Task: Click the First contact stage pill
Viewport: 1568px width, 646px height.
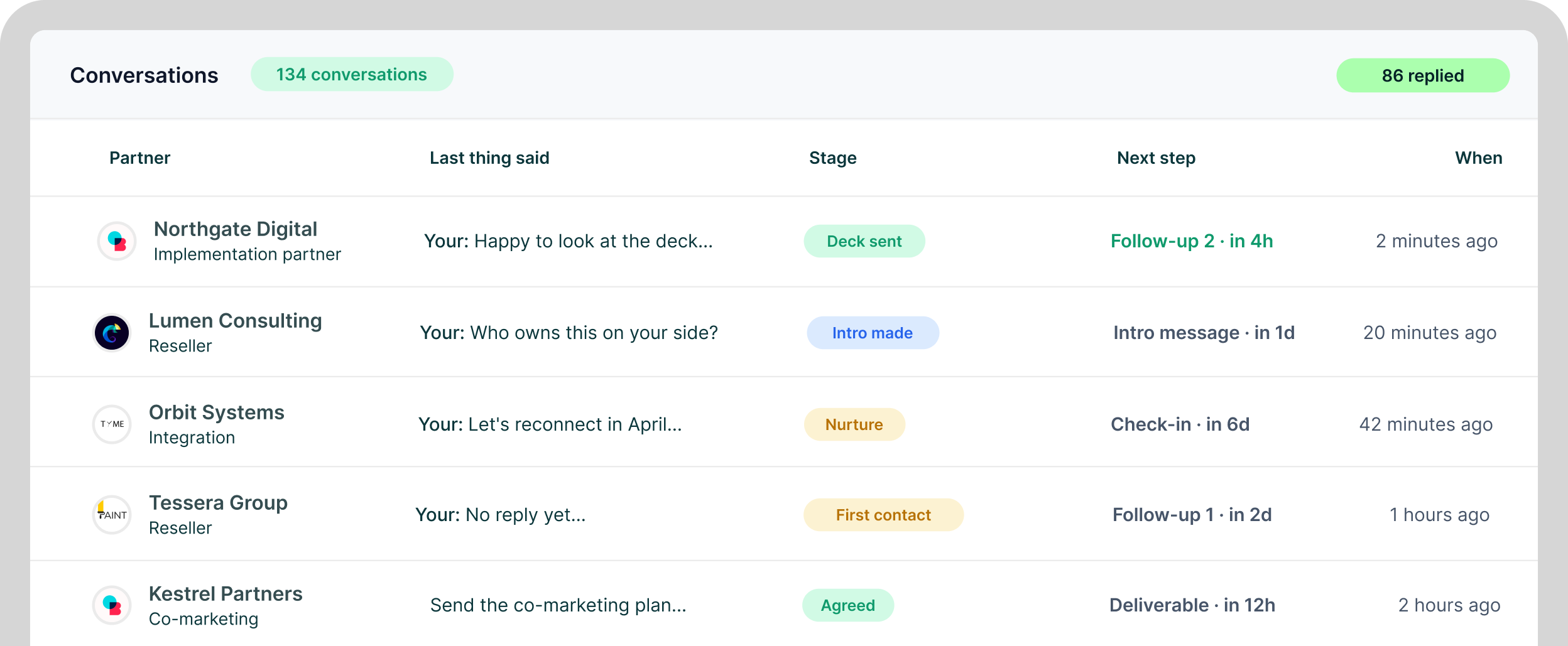Action: (883, 515)
